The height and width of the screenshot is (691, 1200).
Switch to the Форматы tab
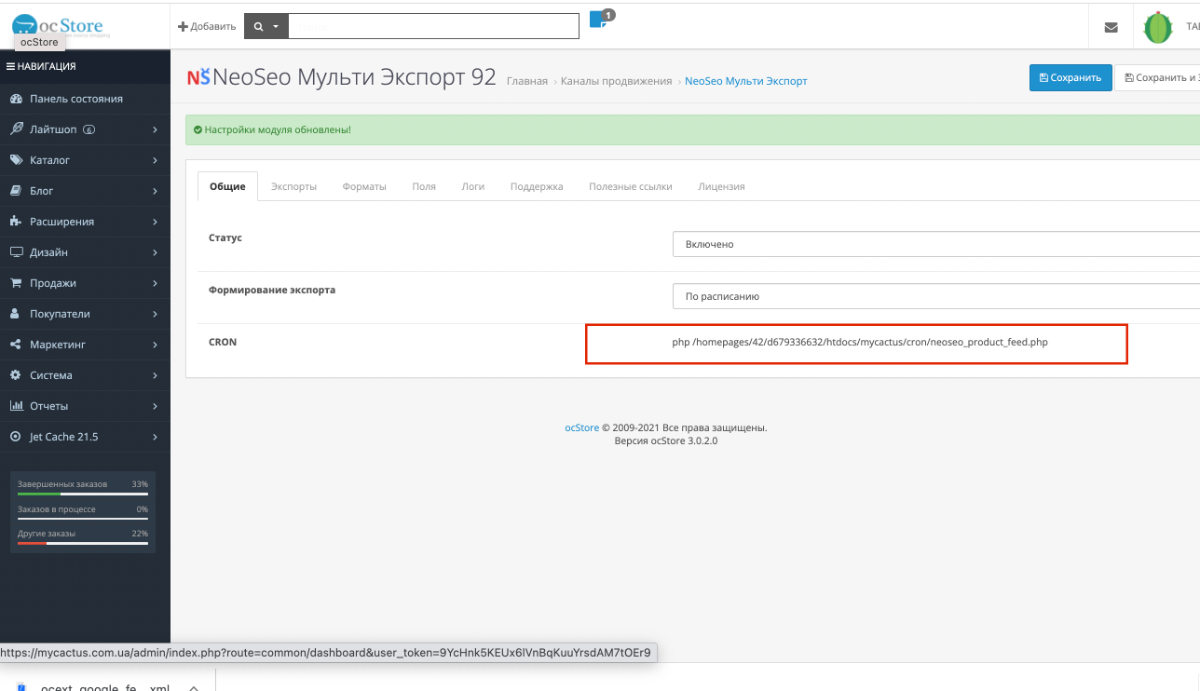(364, 186)
